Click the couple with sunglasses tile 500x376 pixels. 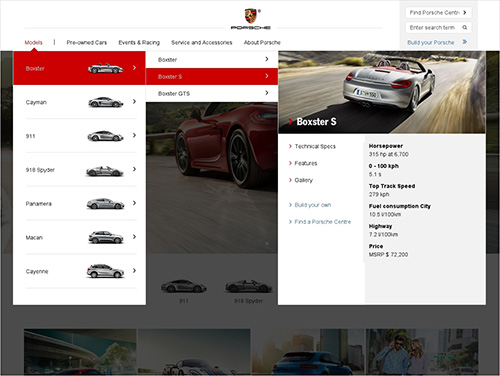(x=422, y=351)
